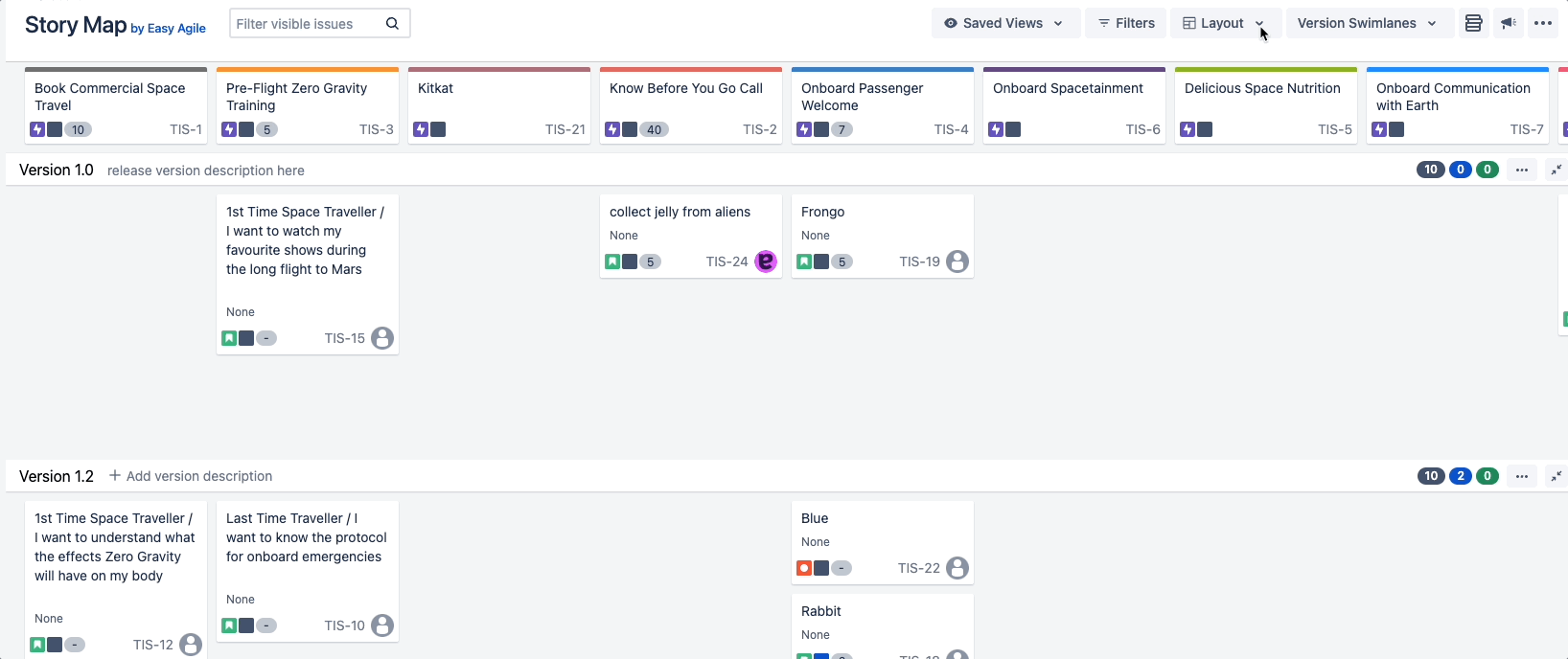Open Version 1.0 swimlane more actions

1522,170
